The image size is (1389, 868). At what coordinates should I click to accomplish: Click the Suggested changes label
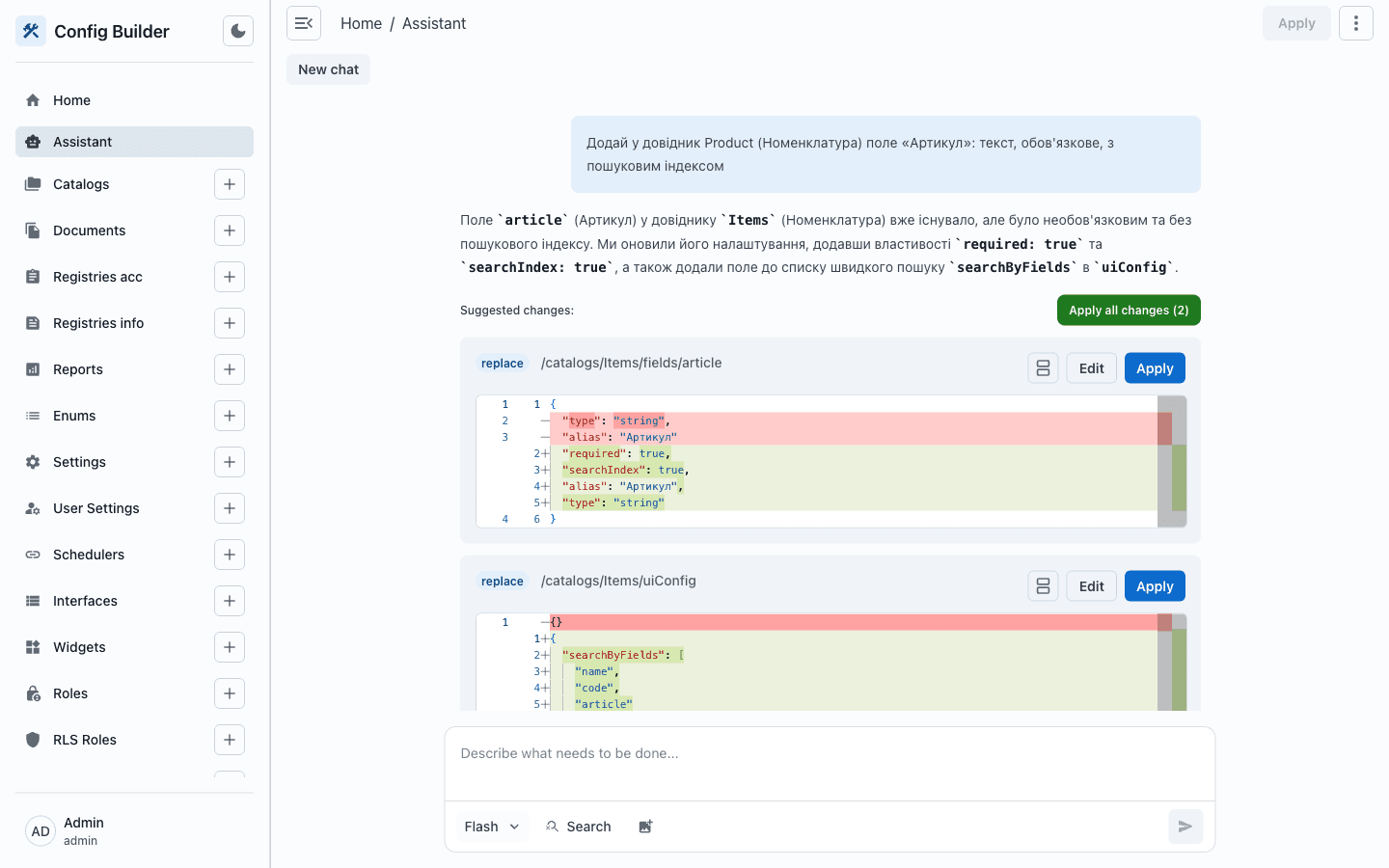click(517, 311)
